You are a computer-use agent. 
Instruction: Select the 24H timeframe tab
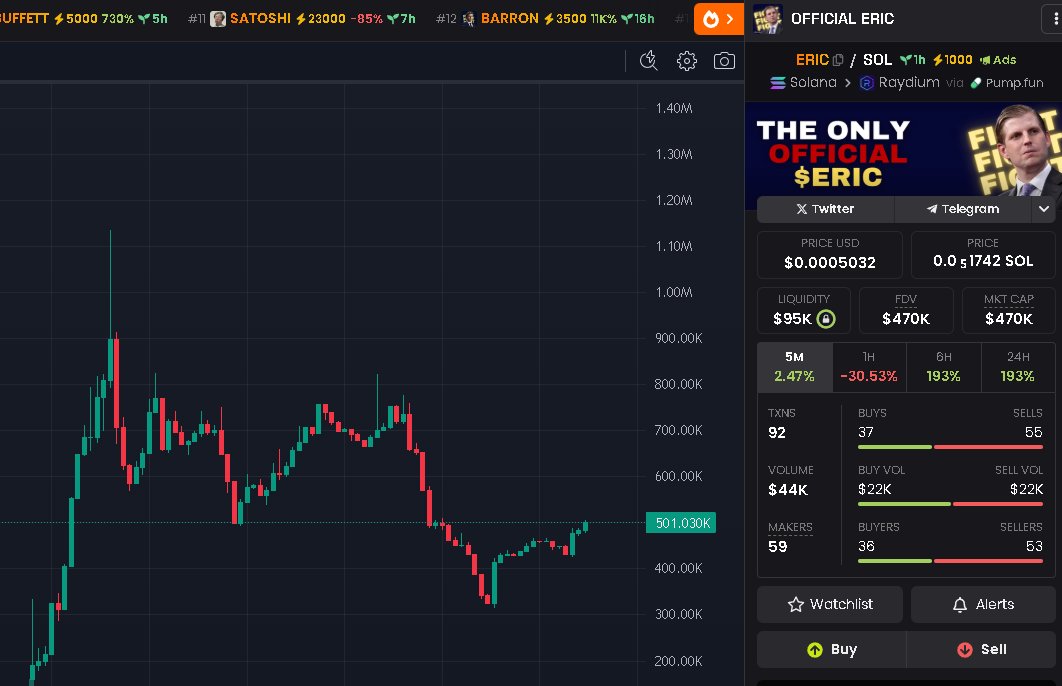point(1017,367)
